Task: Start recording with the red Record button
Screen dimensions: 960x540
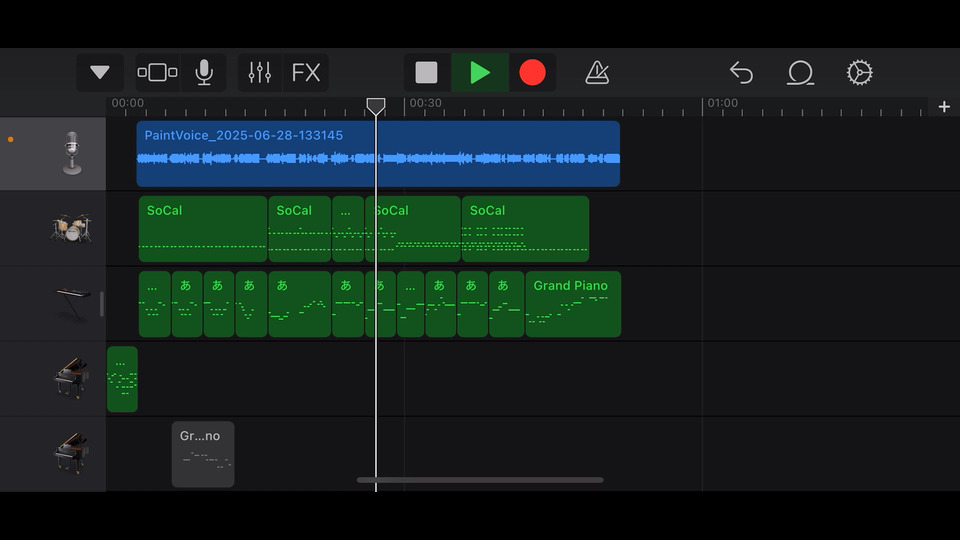Action: click(532, 73)
